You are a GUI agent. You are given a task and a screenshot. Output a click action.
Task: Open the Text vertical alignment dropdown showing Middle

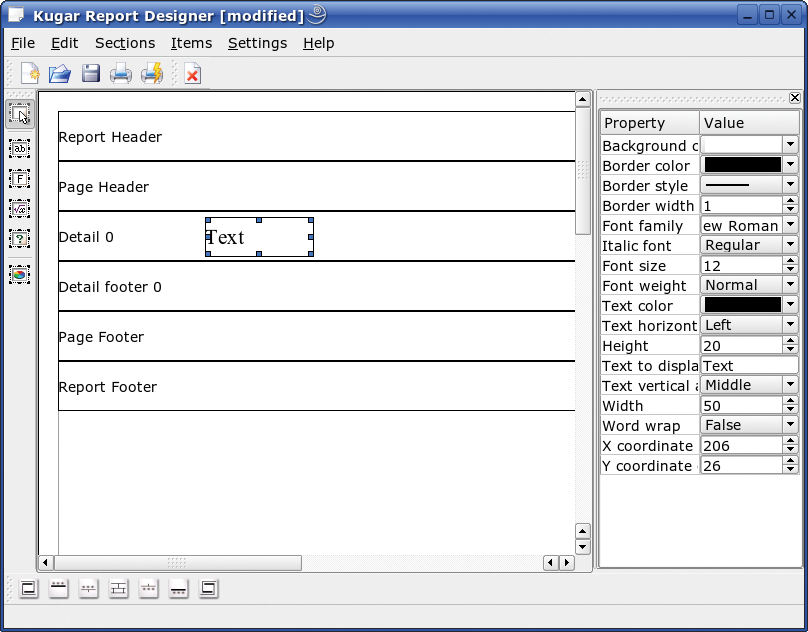pos(750,385)
